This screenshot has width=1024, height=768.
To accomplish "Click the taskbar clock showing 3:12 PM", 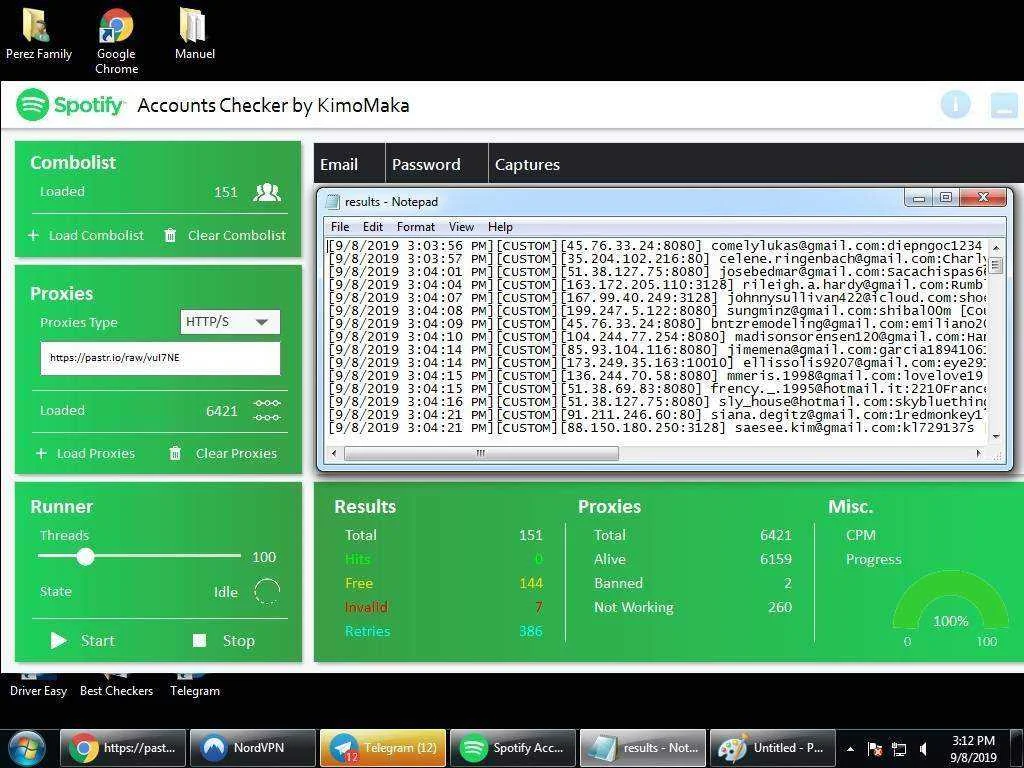I will (x=973, y=749).
